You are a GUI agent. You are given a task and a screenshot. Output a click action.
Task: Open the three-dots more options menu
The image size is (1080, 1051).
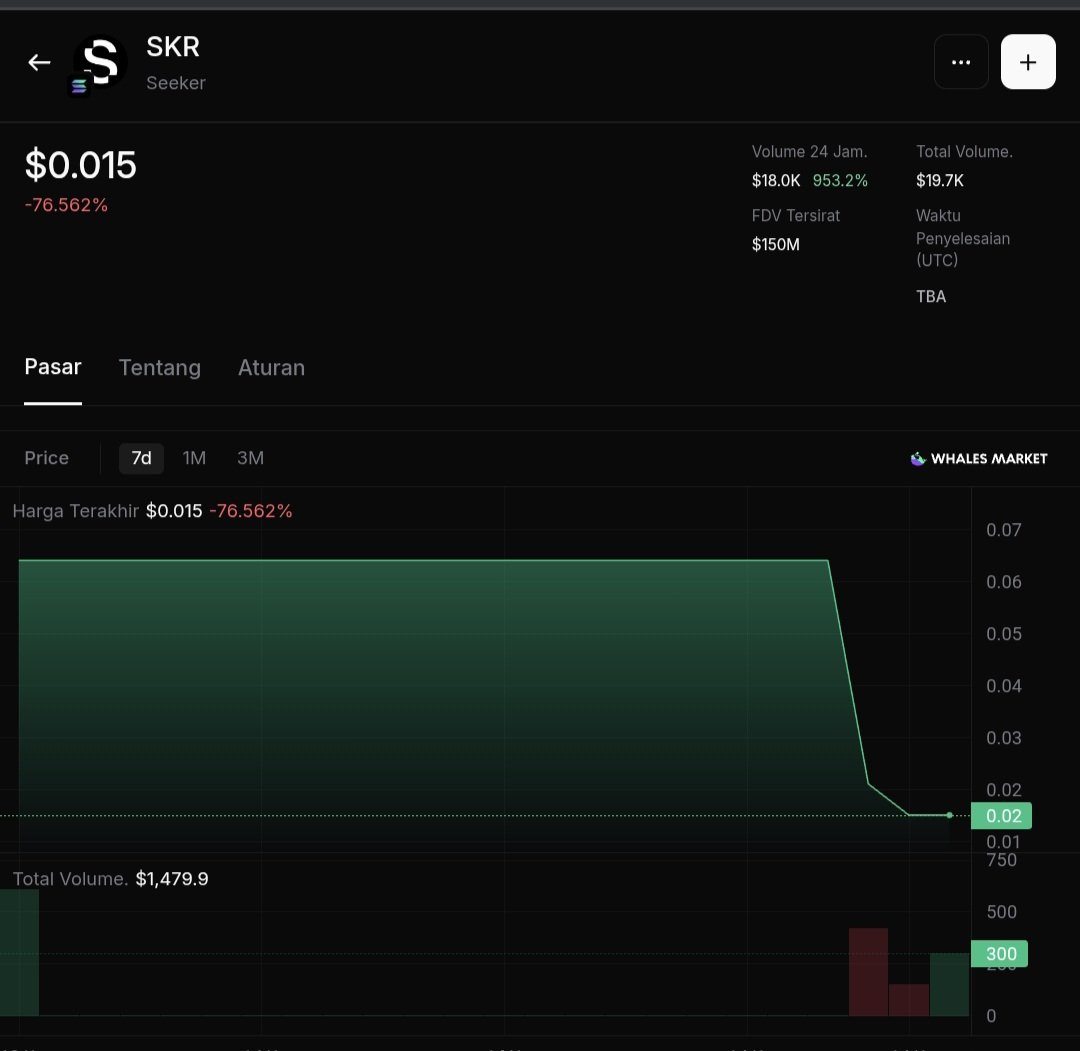961,62
